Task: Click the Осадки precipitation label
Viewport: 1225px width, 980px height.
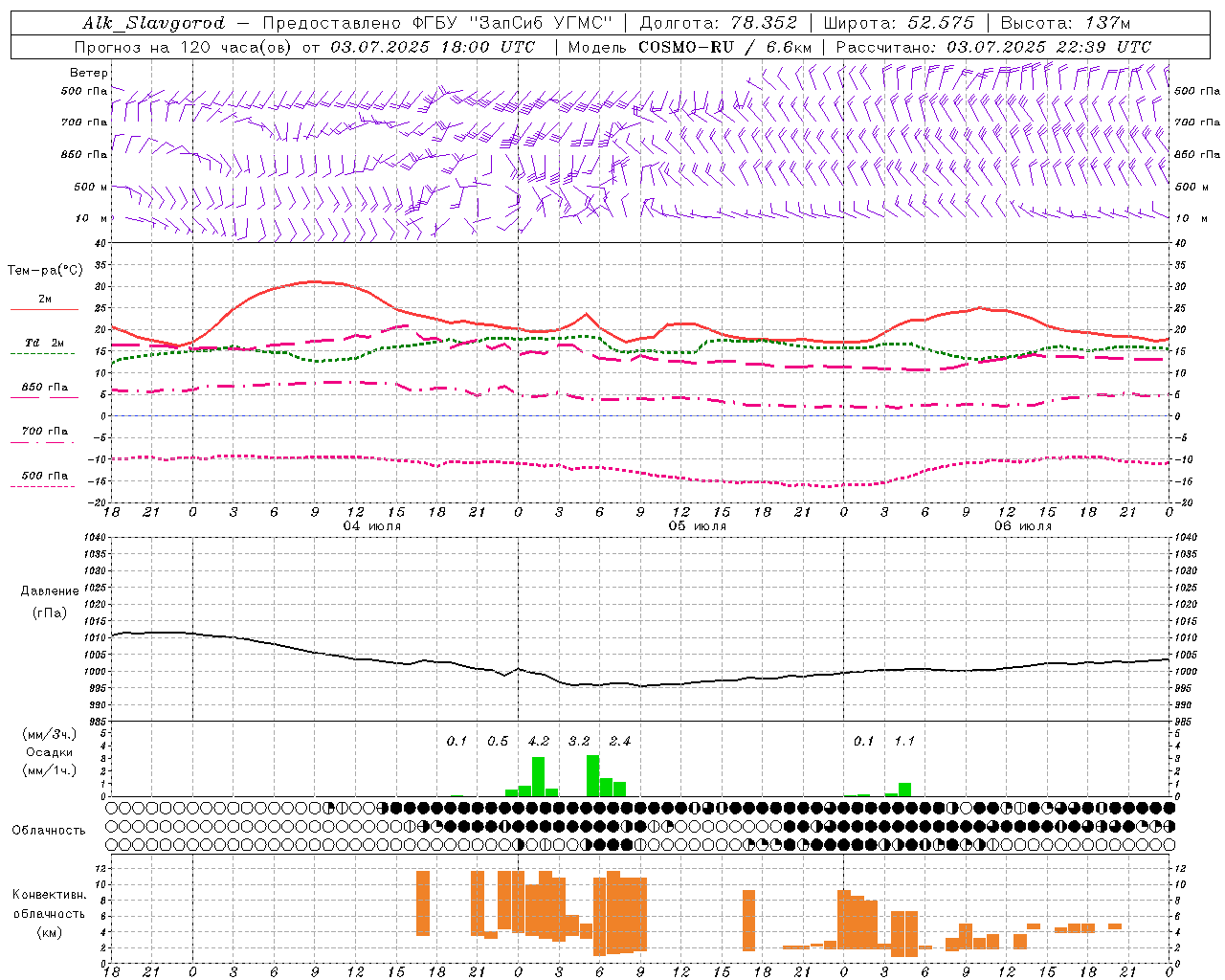Action: (50, 752)
